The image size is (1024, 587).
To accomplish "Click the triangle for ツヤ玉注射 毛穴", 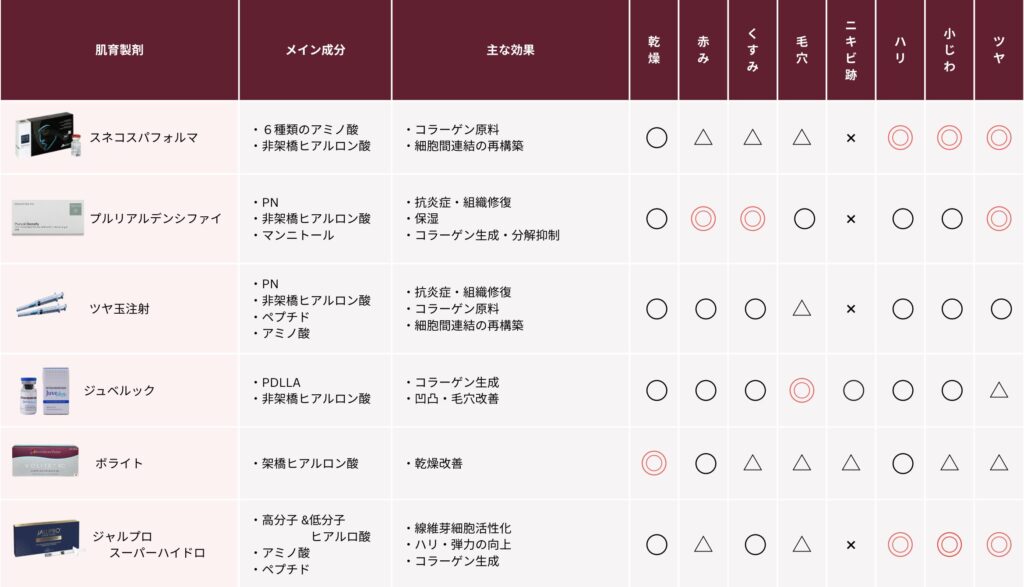I will [x=801, y=308].
